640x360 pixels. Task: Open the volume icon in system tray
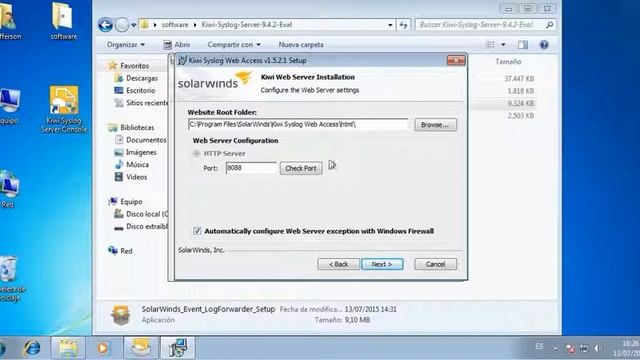tap(598, 348)
